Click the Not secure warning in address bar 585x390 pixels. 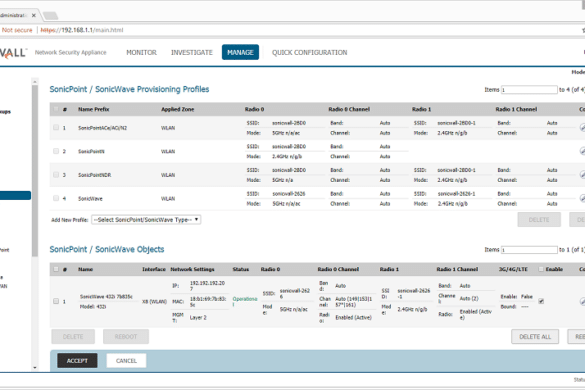pos(17,30)
